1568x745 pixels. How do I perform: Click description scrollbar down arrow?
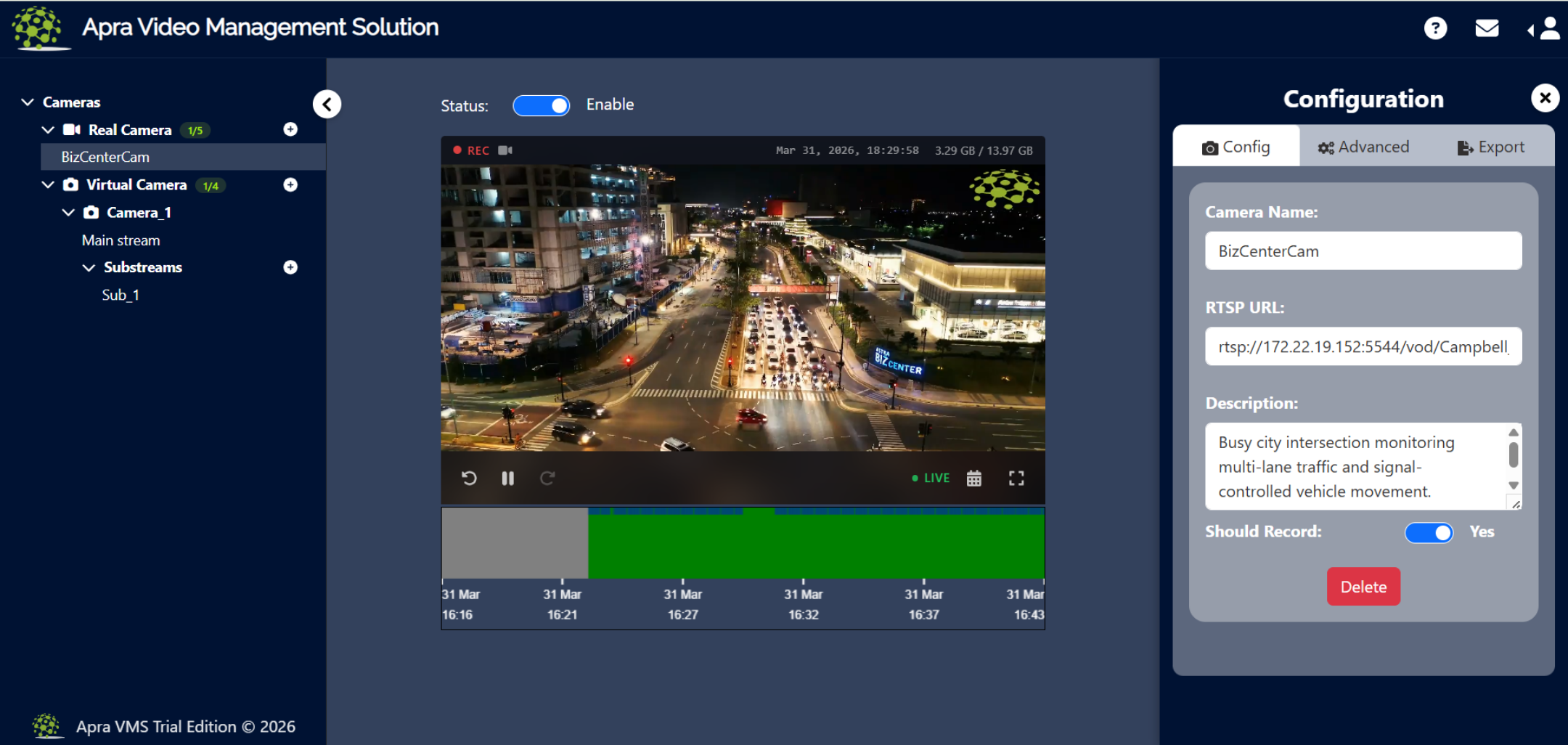click(x=1514, y=485)
